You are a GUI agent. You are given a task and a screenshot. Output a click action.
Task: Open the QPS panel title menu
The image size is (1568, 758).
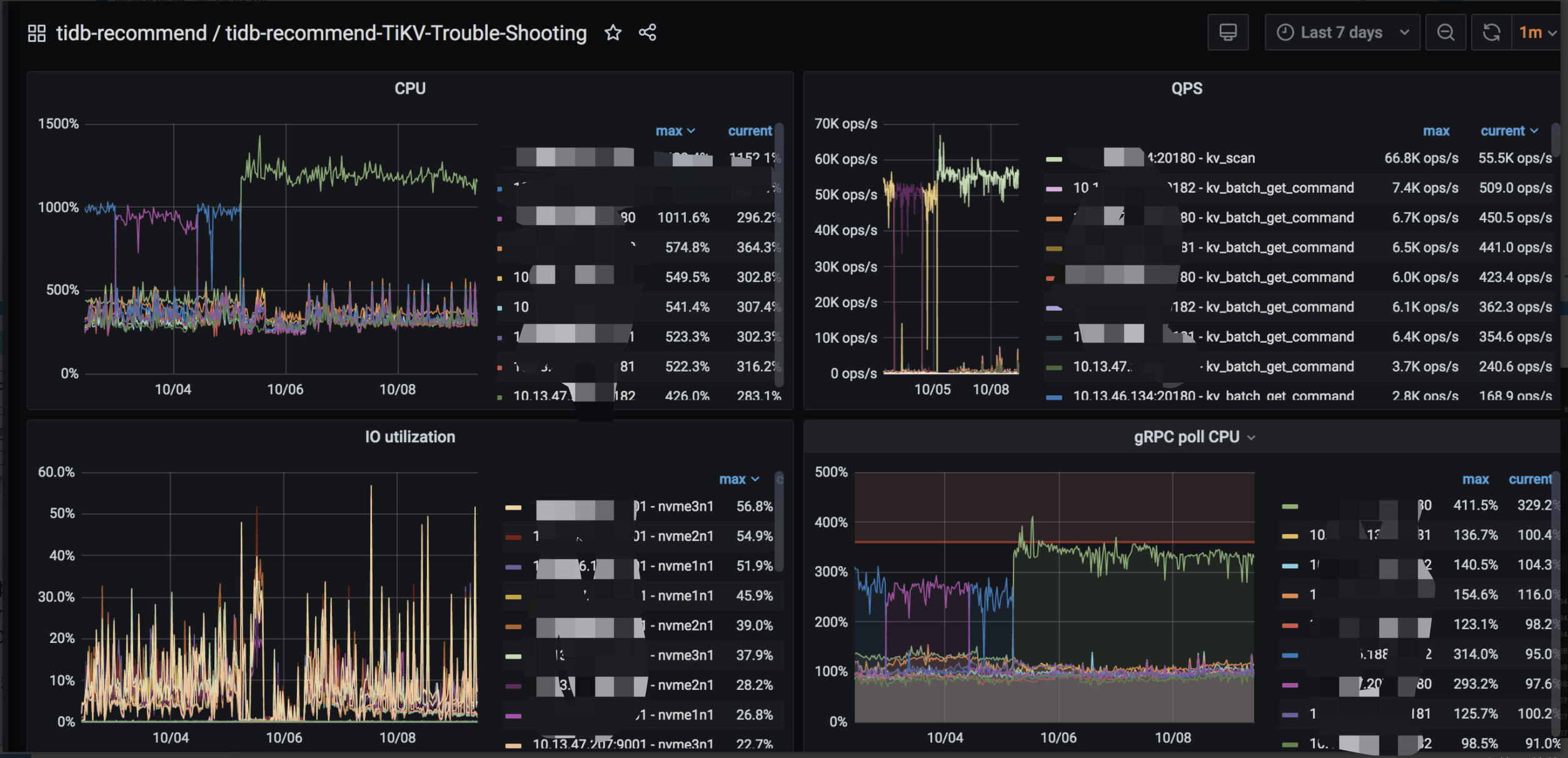click(1186, 89)
